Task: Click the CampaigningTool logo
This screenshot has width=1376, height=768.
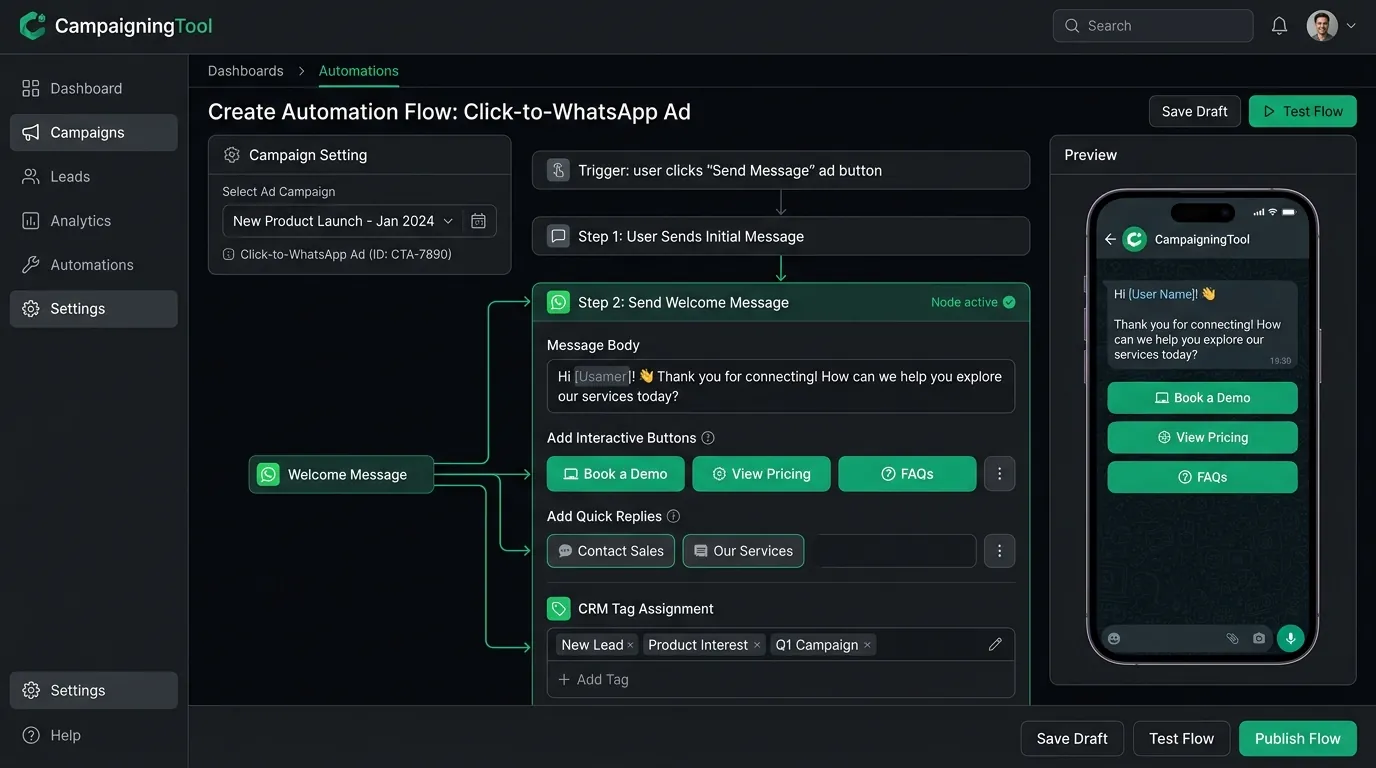Action: coord(116,26)
